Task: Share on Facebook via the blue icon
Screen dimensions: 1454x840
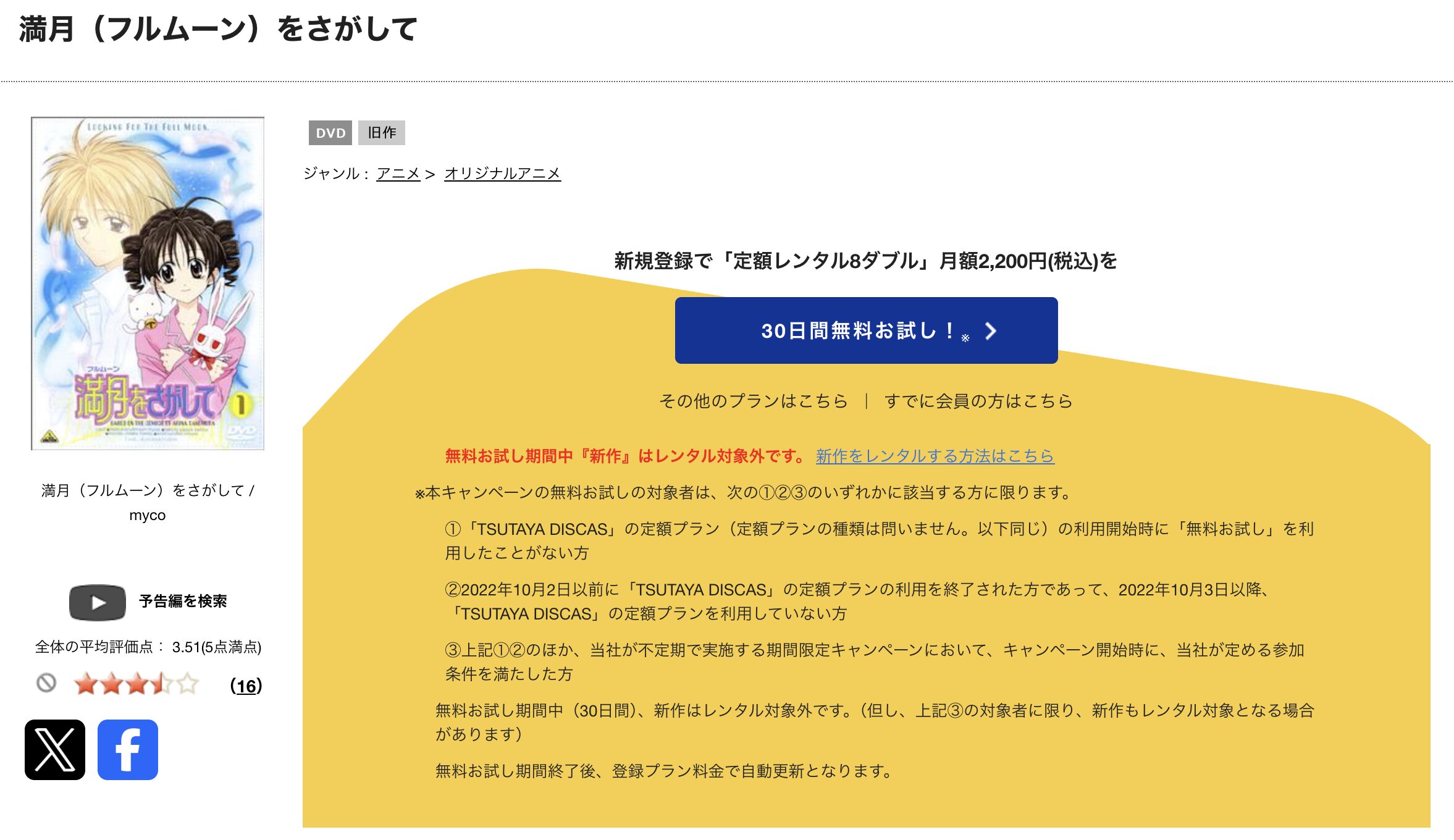Action: coord(128,749)
